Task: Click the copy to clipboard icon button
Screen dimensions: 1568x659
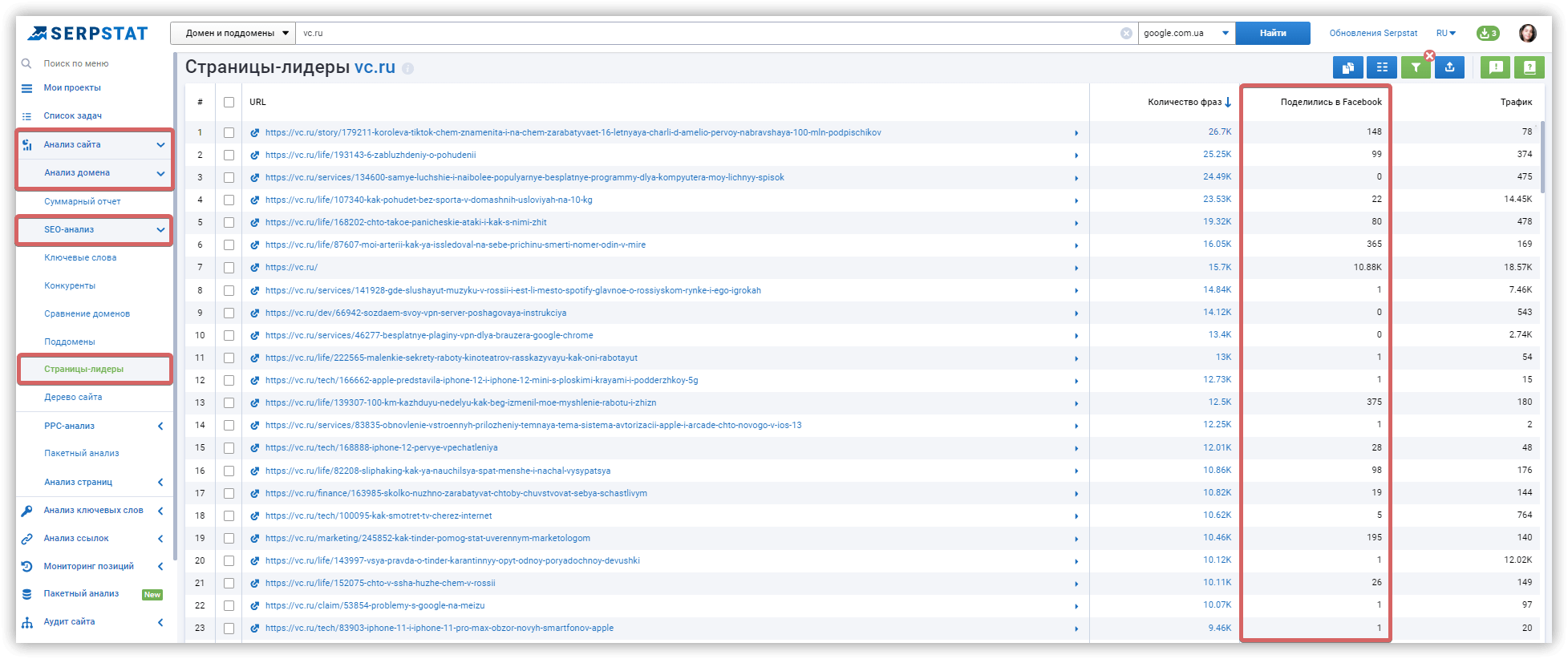Action: coord(1347,68)
